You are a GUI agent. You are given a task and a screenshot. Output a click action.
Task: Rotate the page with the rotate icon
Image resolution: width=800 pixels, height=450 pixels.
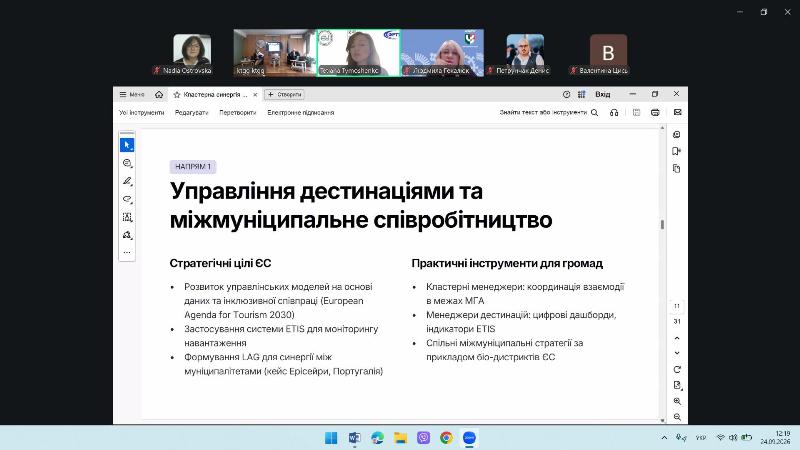[677, 369]
